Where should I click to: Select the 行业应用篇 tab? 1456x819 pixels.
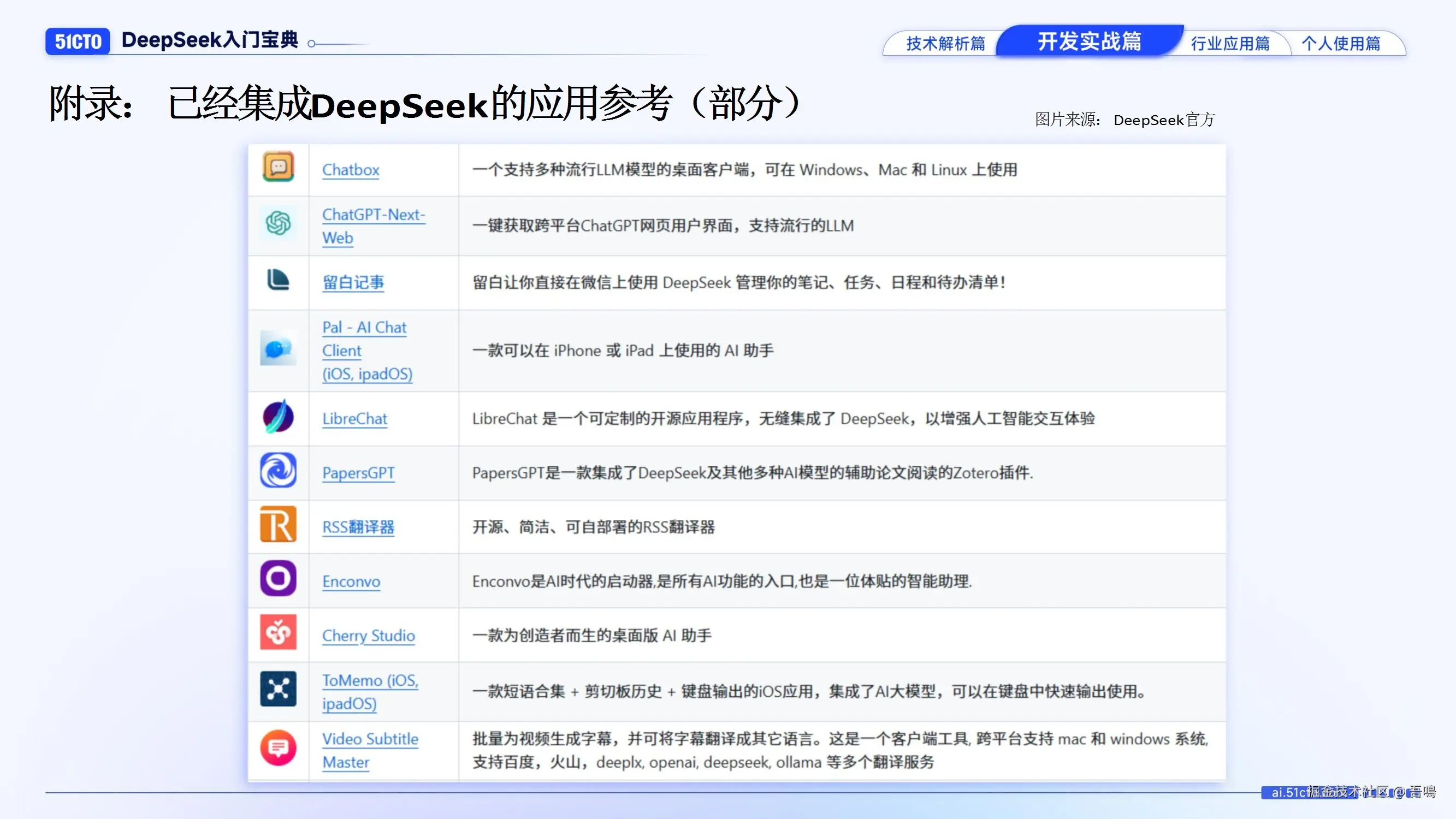(1230, 44)
